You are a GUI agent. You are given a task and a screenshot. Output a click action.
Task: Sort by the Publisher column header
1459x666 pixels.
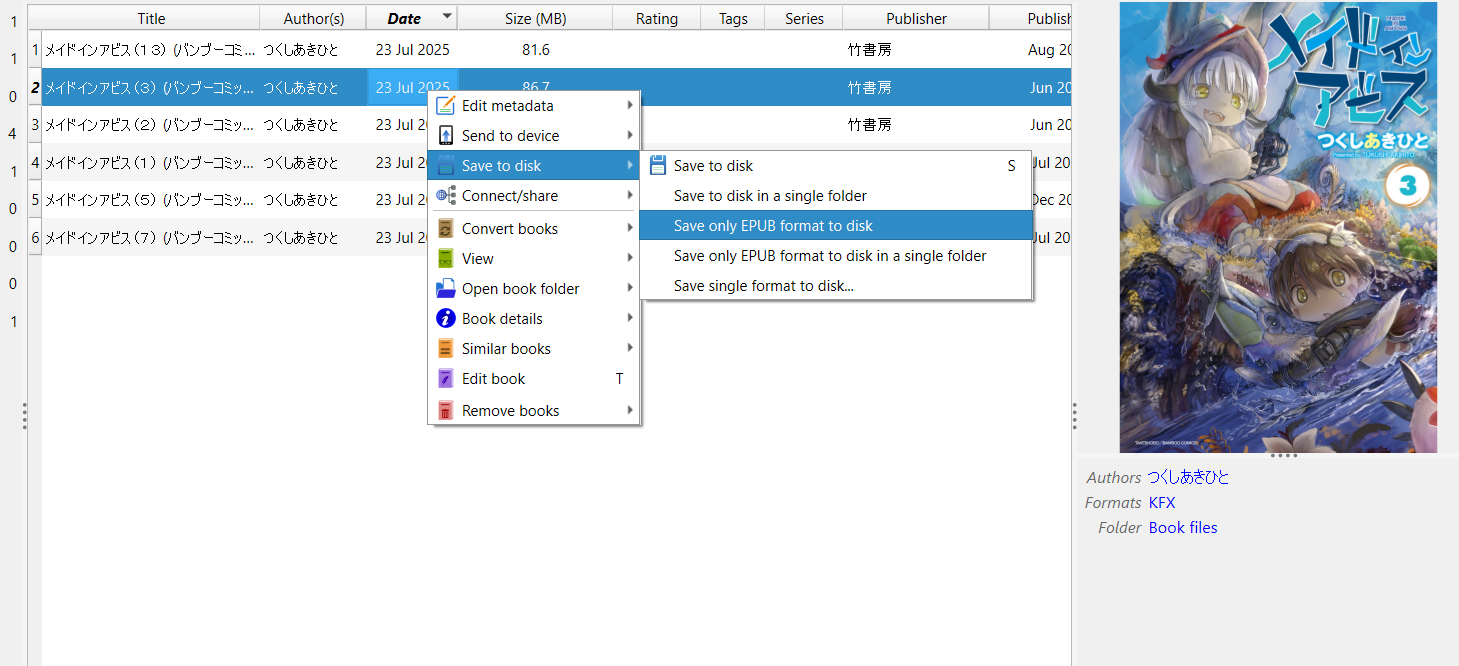tap(916, 18)
